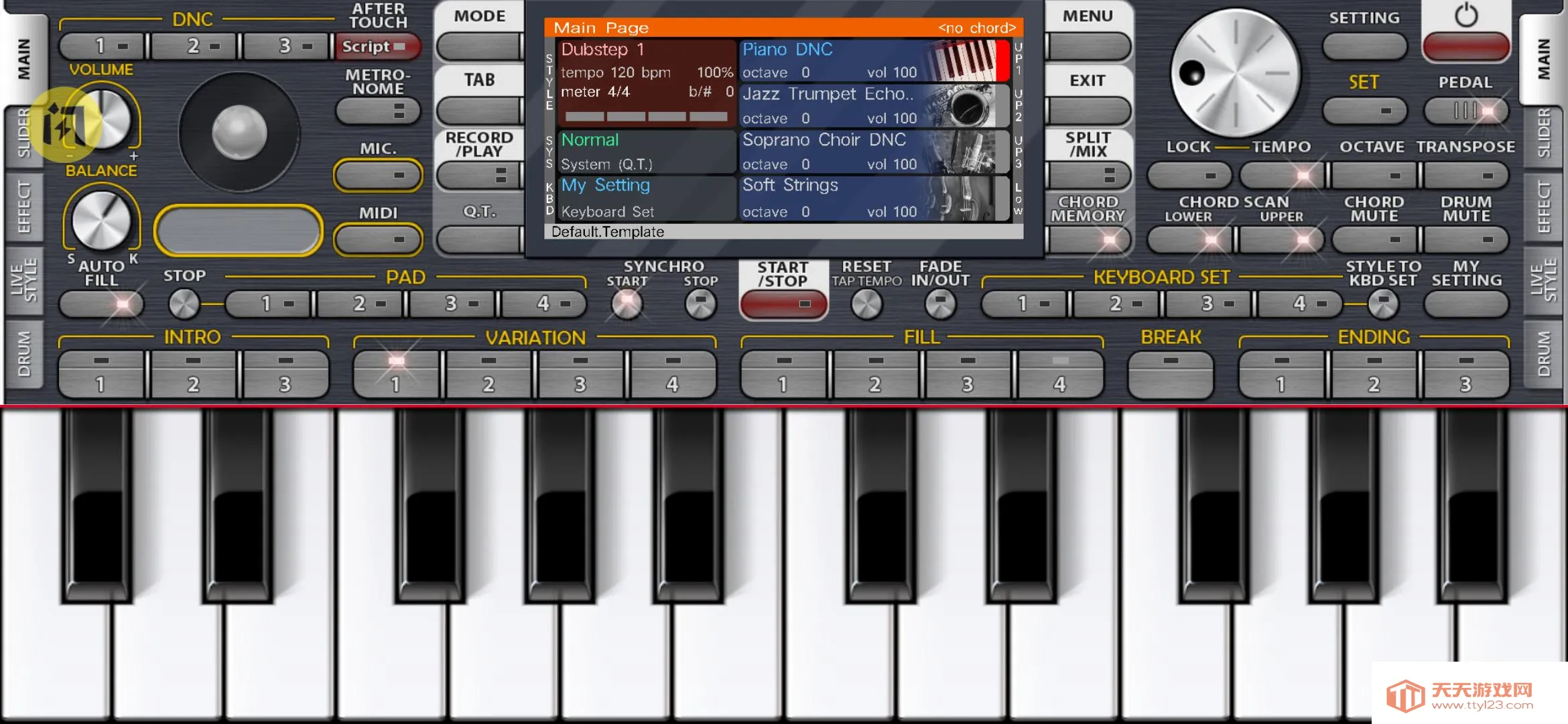Click the Reset Tap Tempo button
This screenshot has width=1568, height=724.
pyautogui.click(x=866, y=305)
